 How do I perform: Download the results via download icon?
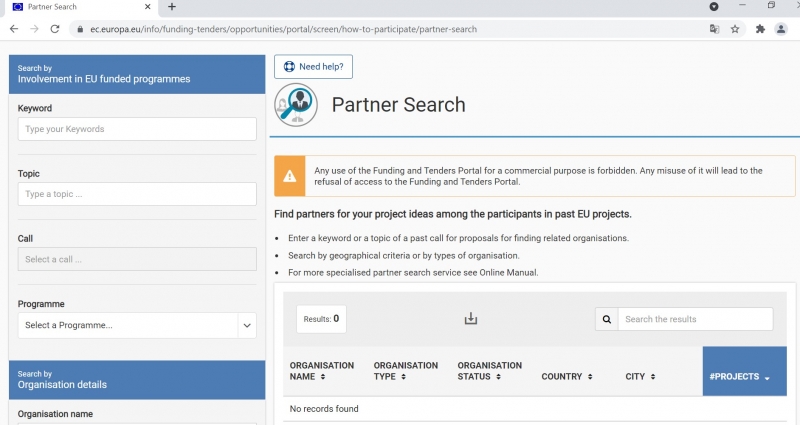(470, 319)
